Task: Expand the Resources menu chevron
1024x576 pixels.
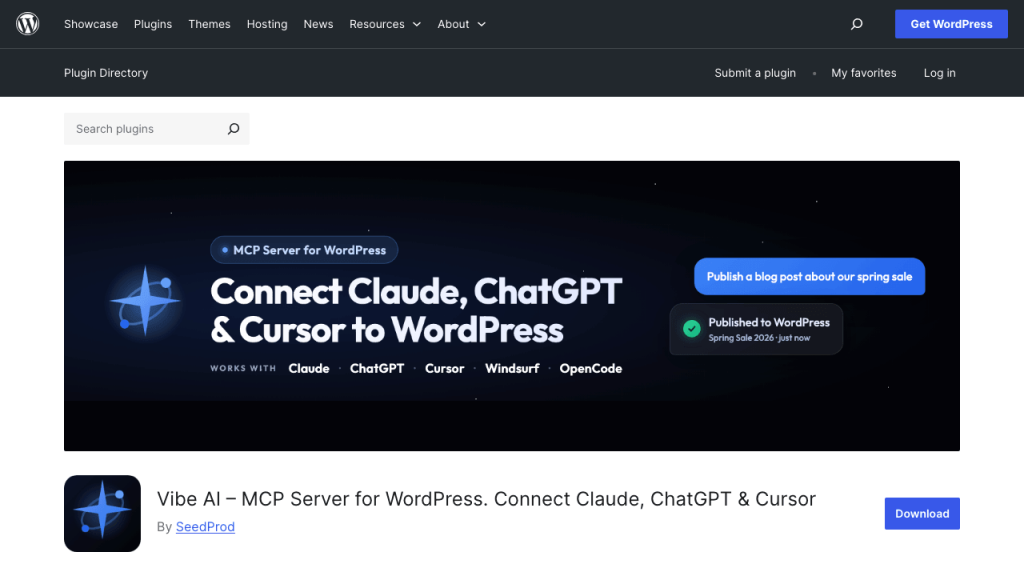Action: pyautogui.click(x=417, y=24)
